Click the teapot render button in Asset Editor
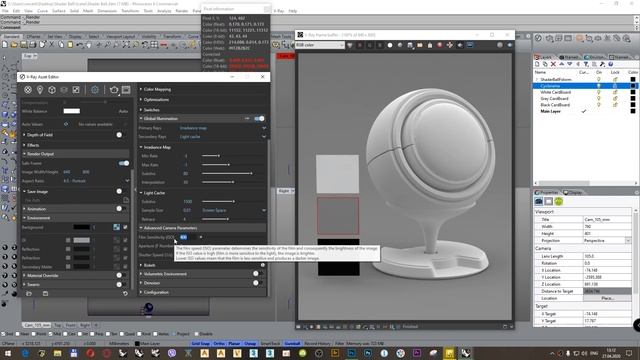The height and width of the screenshot is (360, 640). (114, 90)
